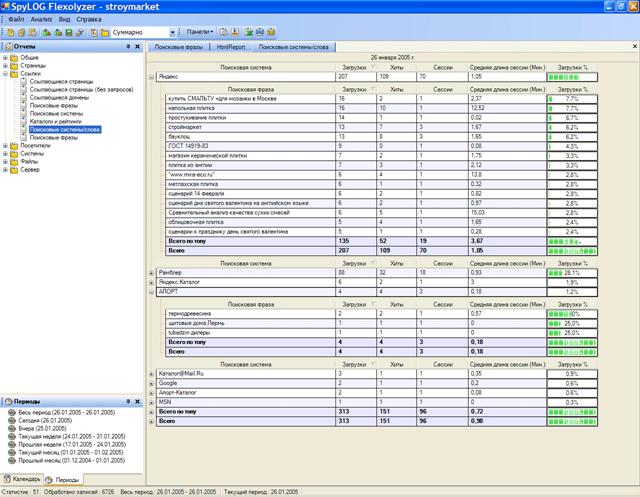Select period Прошлый месяц (01.12.2004 - 01.01.2005)
The height and width of the screenshot is (497, 640).
point(71,461)
